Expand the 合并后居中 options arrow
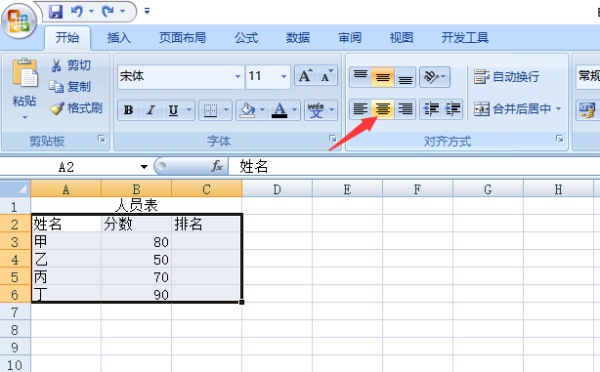Screen dimensions: 600x372 point(559,109)
